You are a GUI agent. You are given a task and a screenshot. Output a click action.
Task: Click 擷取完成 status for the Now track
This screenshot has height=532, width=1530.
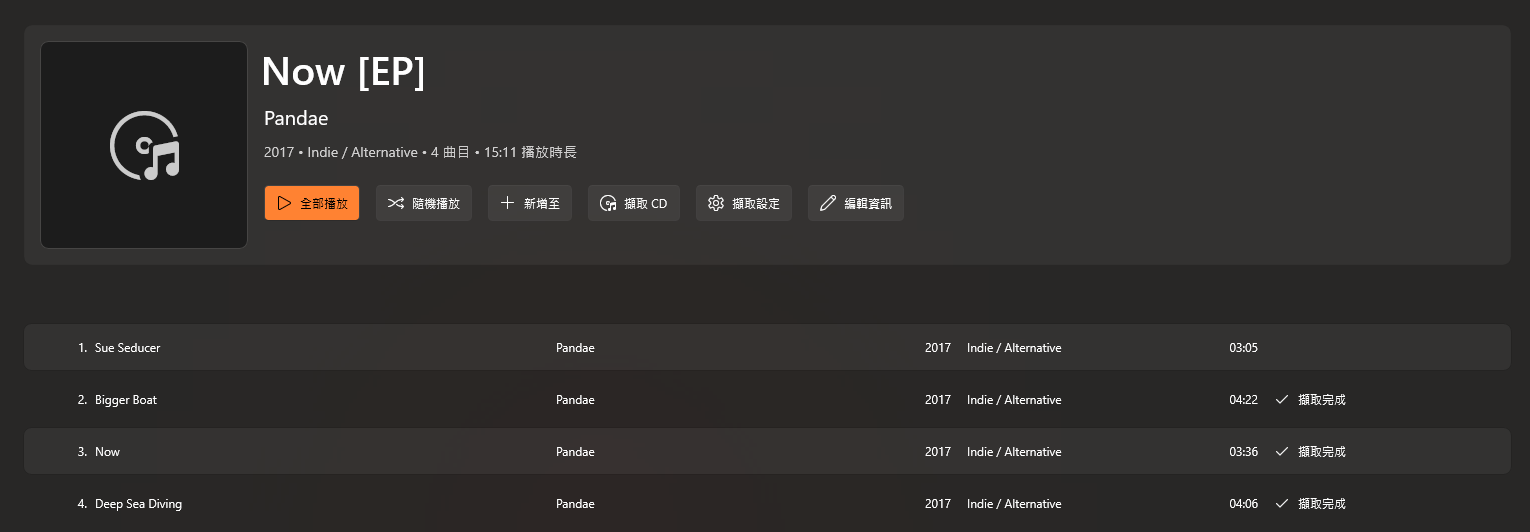(x=1322, y=452)
